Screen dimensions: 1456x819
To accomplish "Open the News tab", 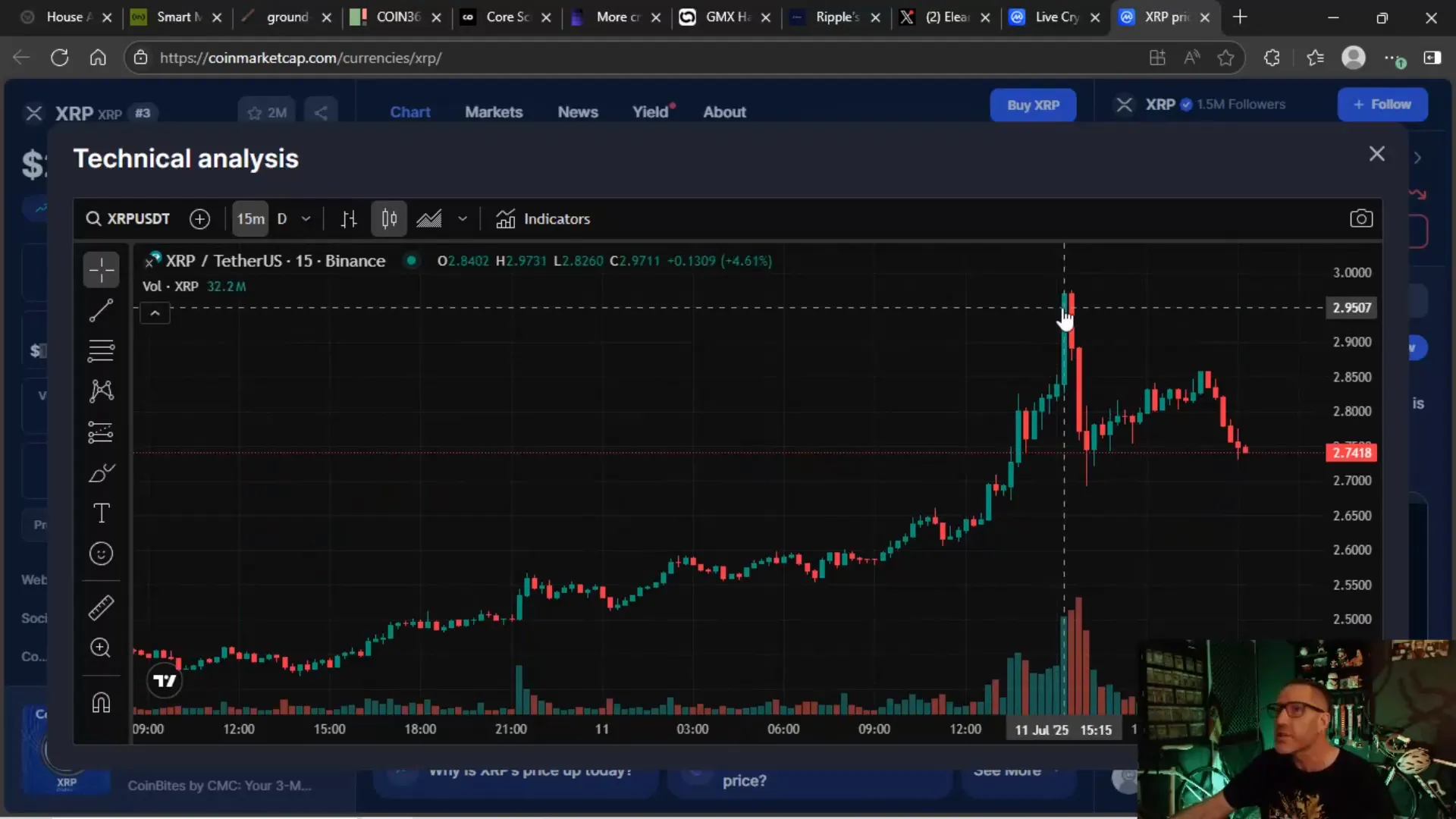I will pyautogui.click(x=578, y=112).
